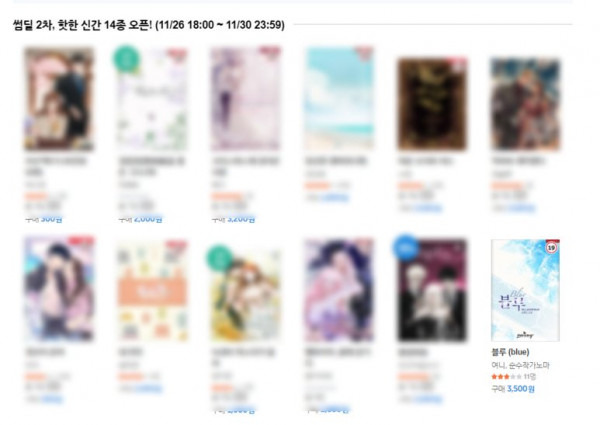Image resolution: width=600 pixels, height=425 pixels.
Task: Click the 썸딜 2차 핫한 신간 14종 오픈 heading
Action: tap(149, 25)
